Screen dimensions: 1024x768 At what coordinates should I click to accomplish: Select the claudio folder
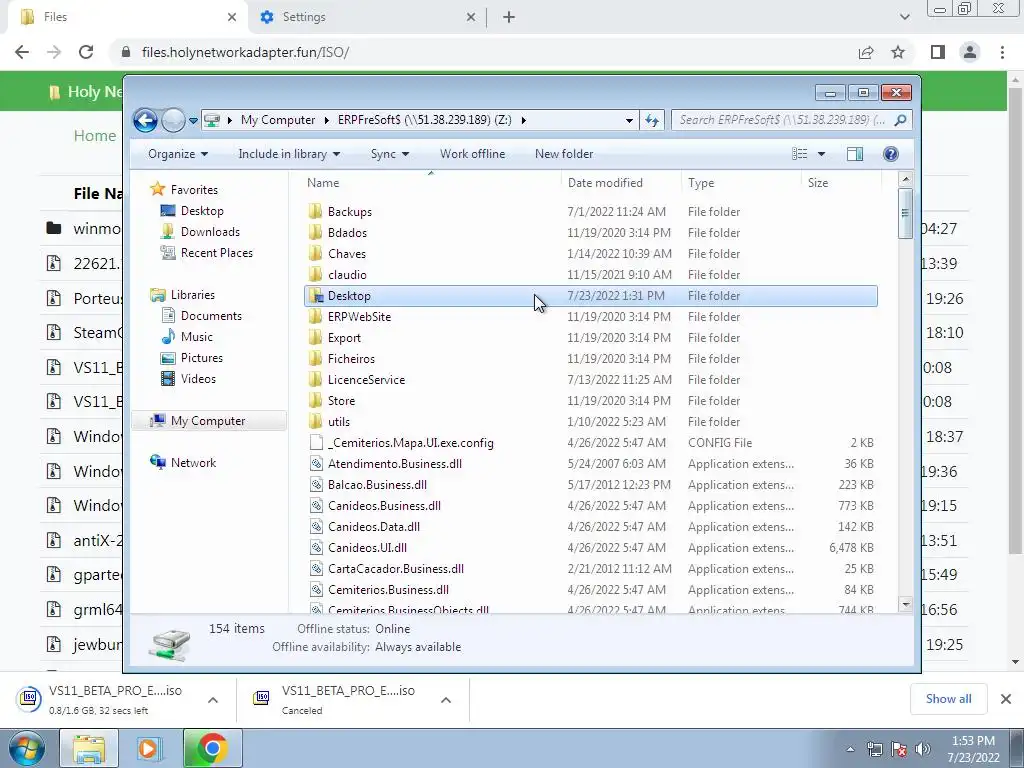coord(590,275)
